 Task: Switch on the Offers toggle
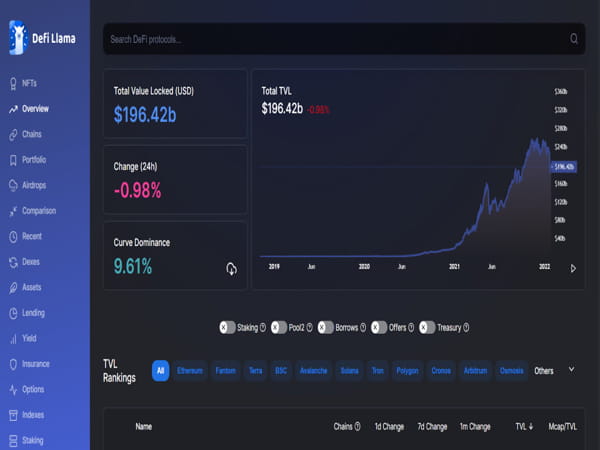(x=379, y=328)
